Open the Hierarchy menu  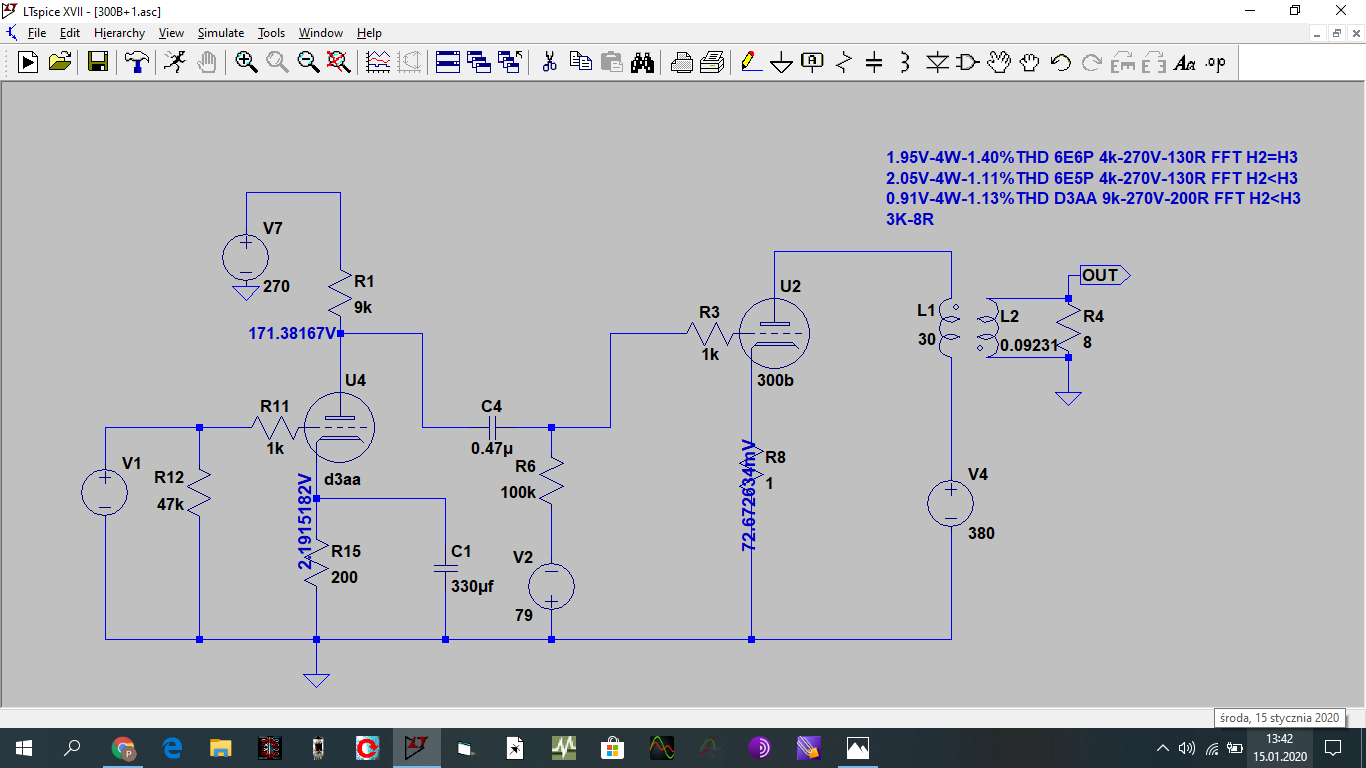(119, 33)
